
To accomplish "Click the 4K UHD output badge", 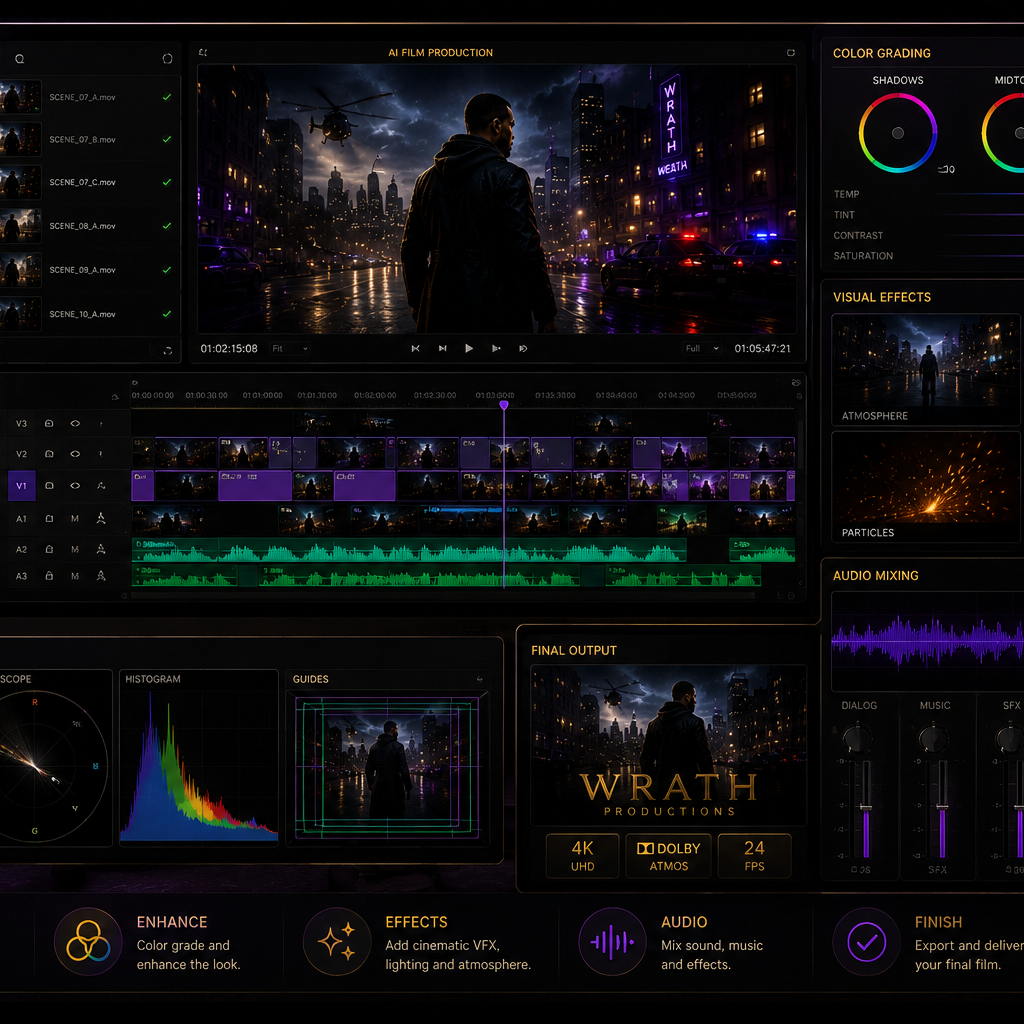I will pyautogui.click(x=583, y=856).
